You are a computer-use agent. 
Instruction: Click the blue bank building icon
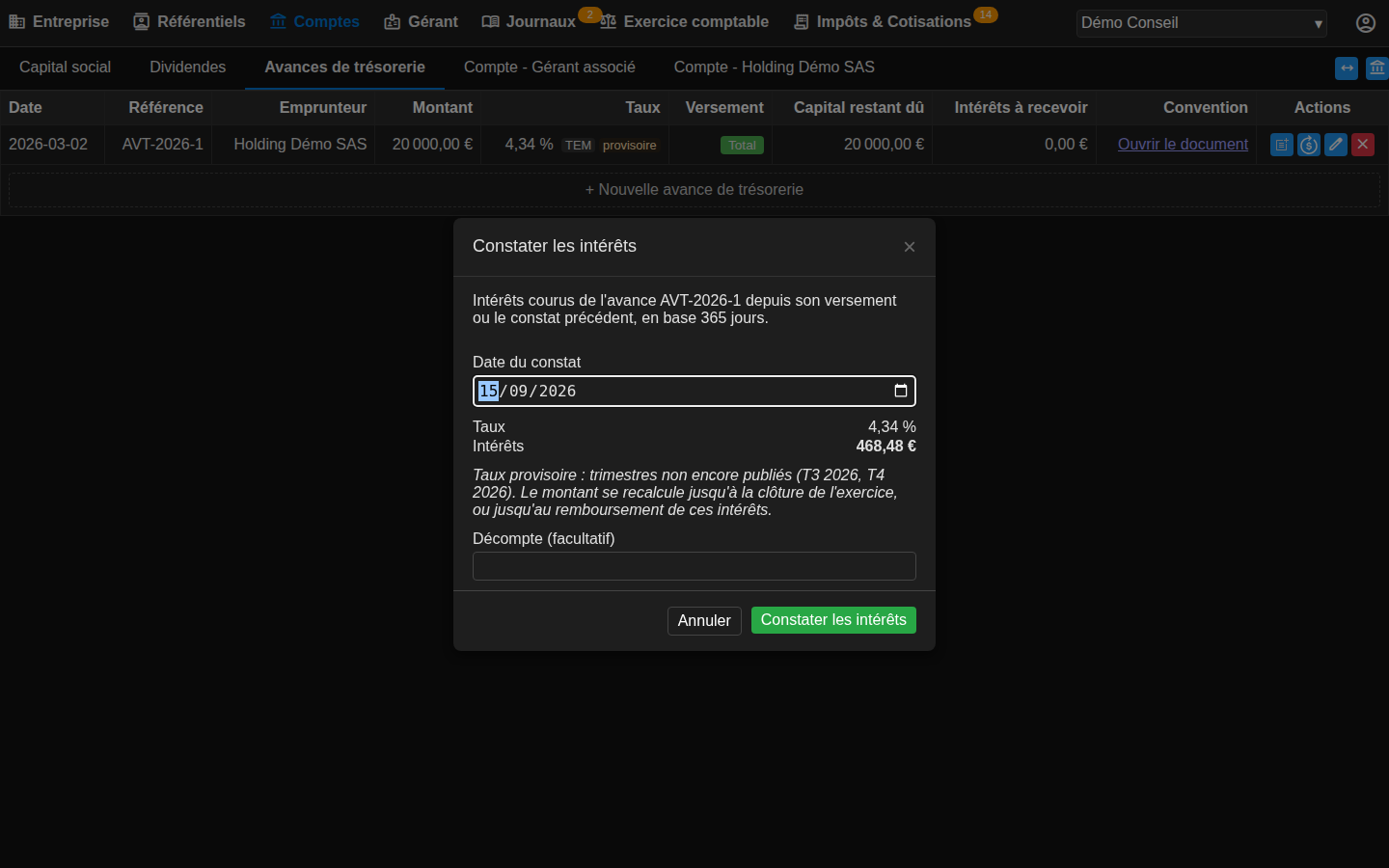(1376, 68)
